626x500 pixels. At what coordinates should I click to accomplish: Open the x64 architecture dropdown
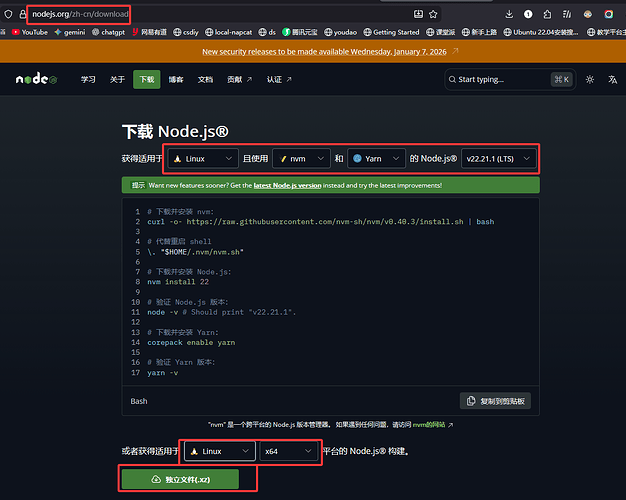288,451
